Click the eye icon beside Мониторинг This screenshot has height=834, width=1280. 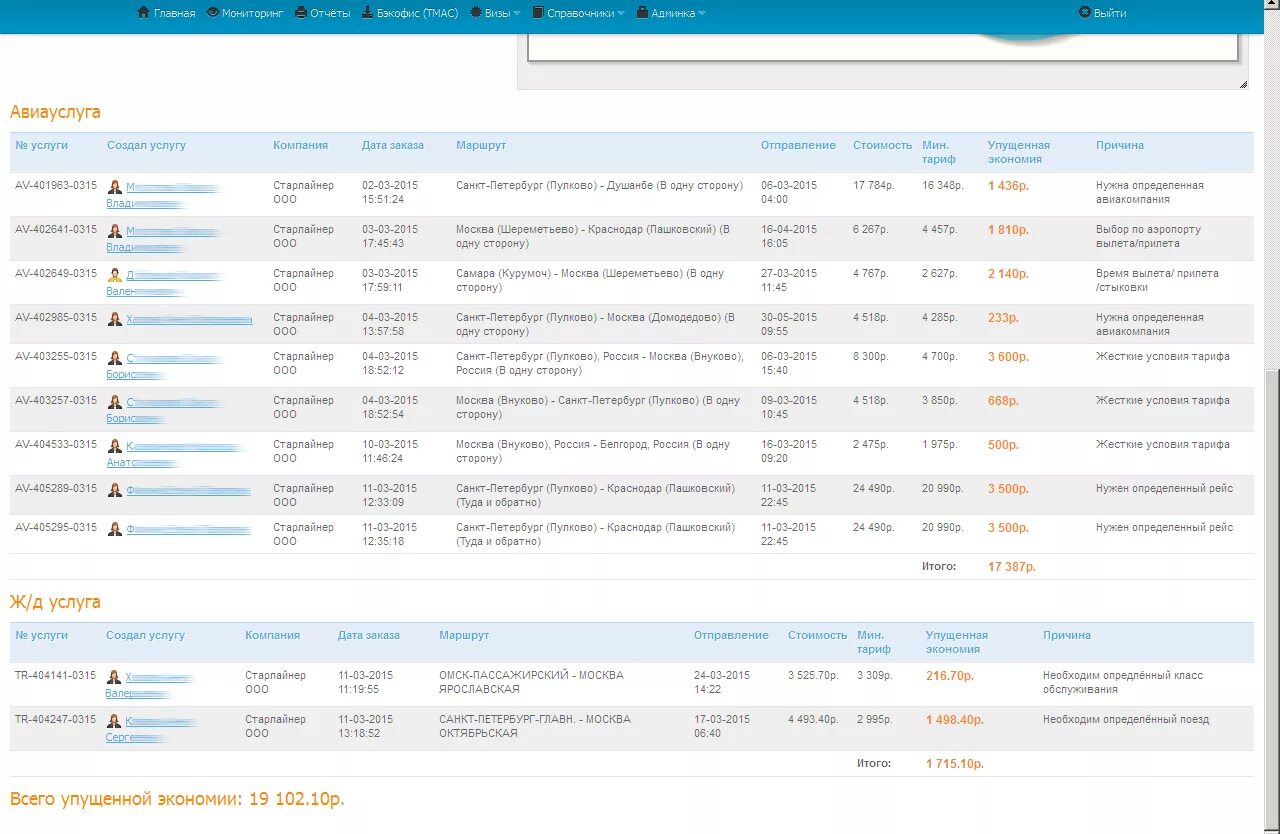(213, 13)
